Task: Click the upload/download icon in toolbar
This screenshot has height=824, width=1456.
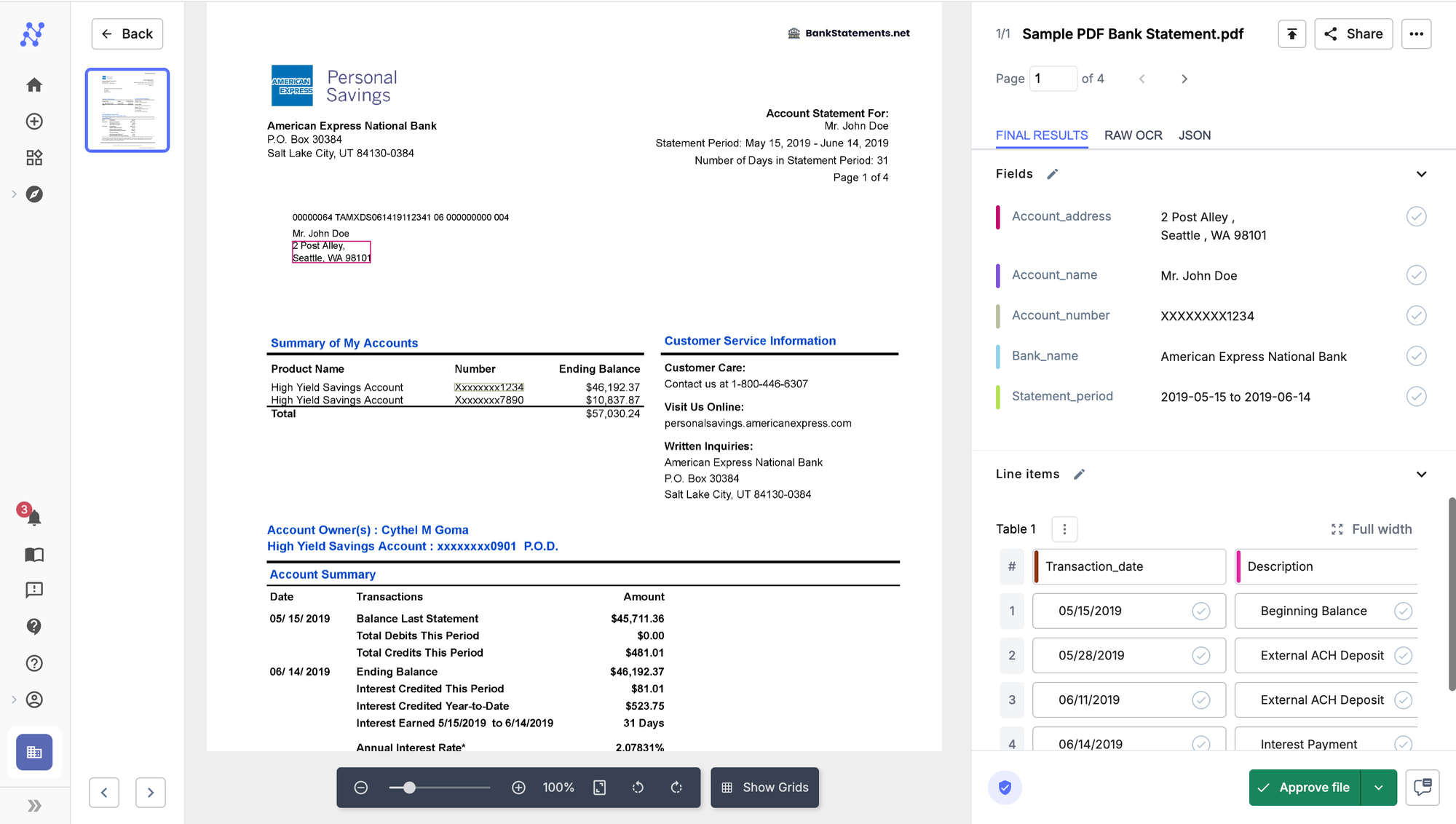Action: coord(1291,33)
